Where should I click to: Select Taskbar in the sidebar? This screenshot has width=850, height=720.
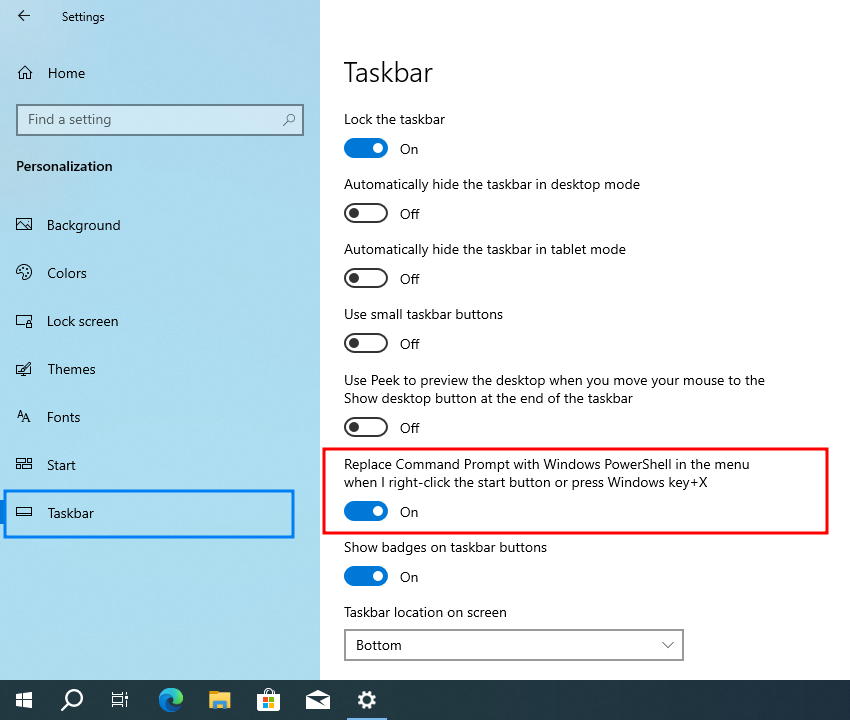pos(149,513)
